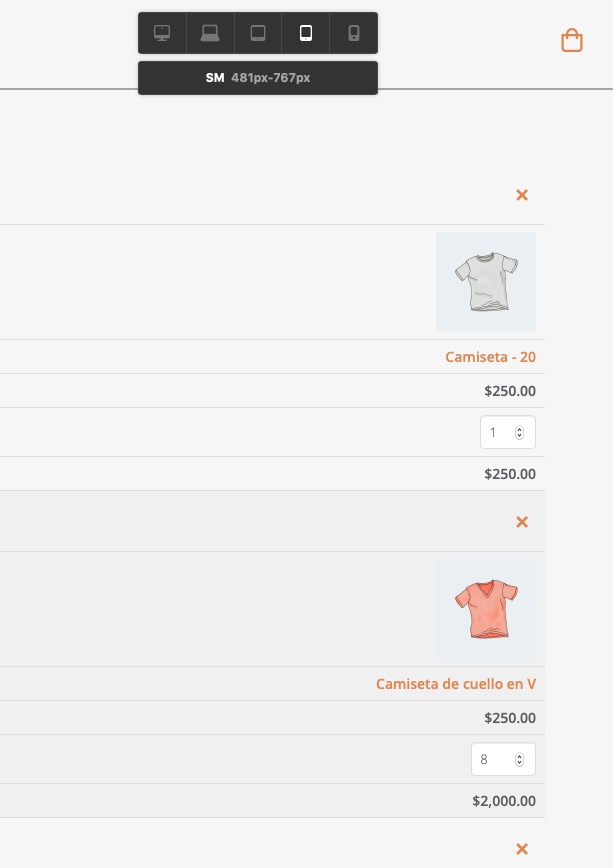Select the laptop breakpoint icon
Image resolution: width=613 pixels, height=868 pixels.
pyautogui.click(x=210, y=33)
